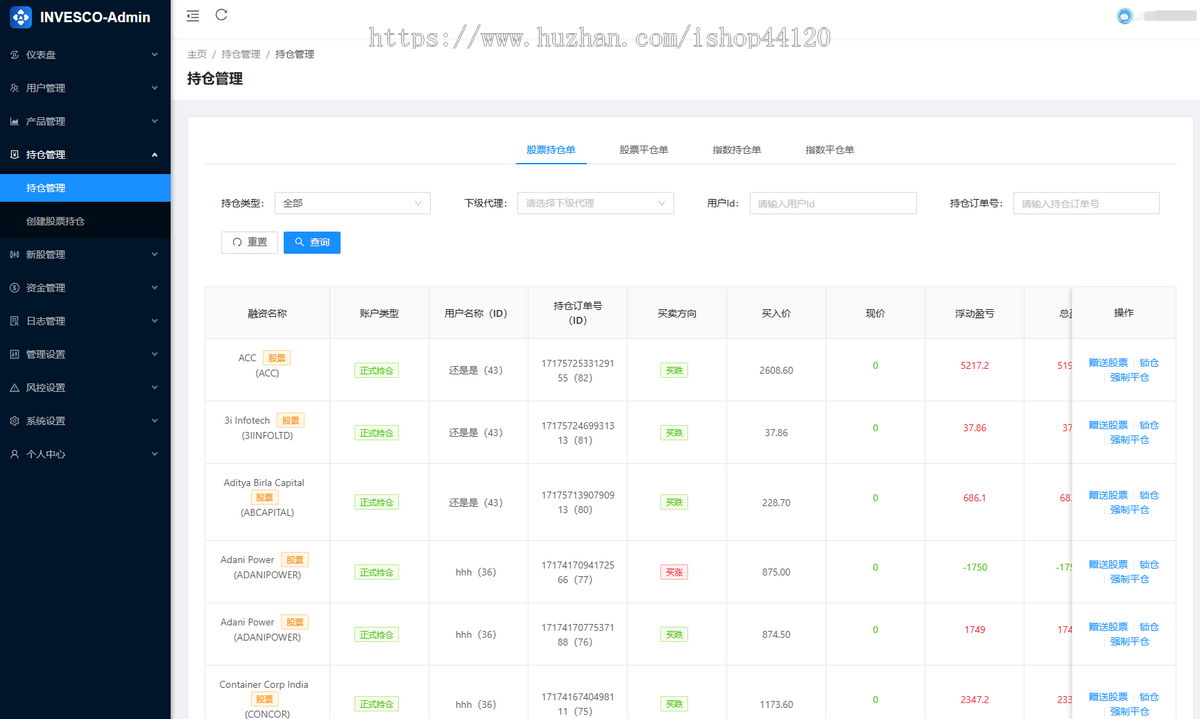The image size is (1200, 719).
Task: Click the 买跌 tag in the ACC row
Action: 674,370
